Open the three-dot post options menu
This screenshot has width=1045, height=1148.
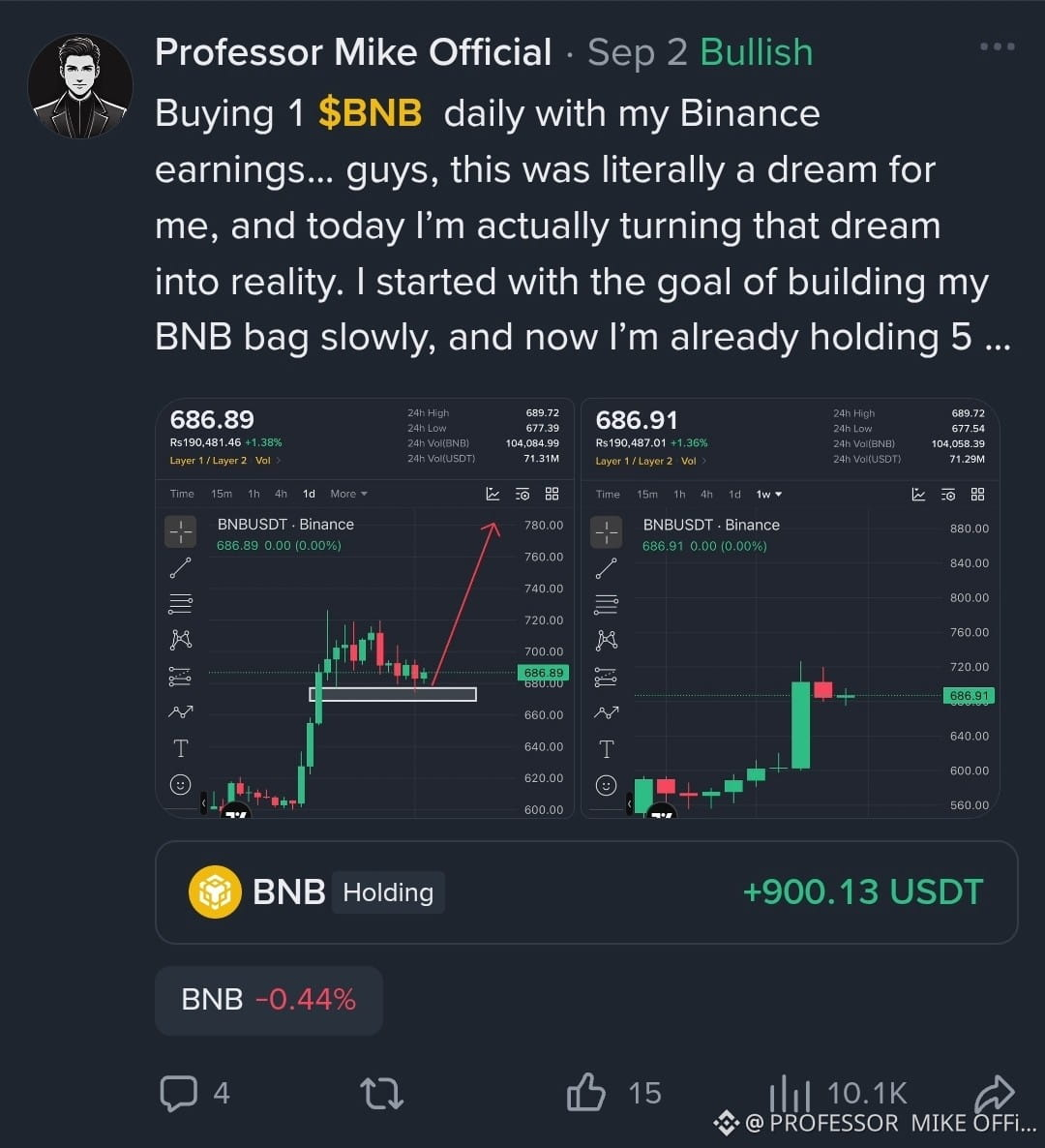click(998, 46)
